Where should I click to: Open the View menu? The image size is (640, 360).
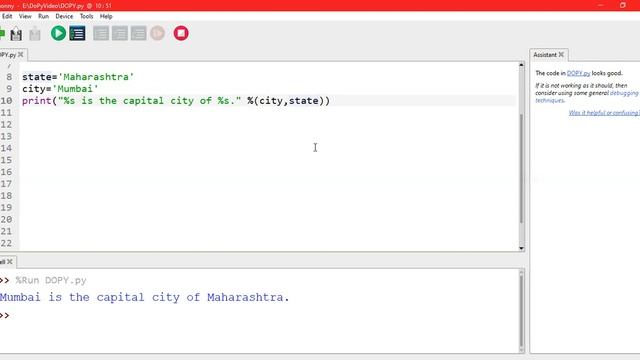(25, 16)
